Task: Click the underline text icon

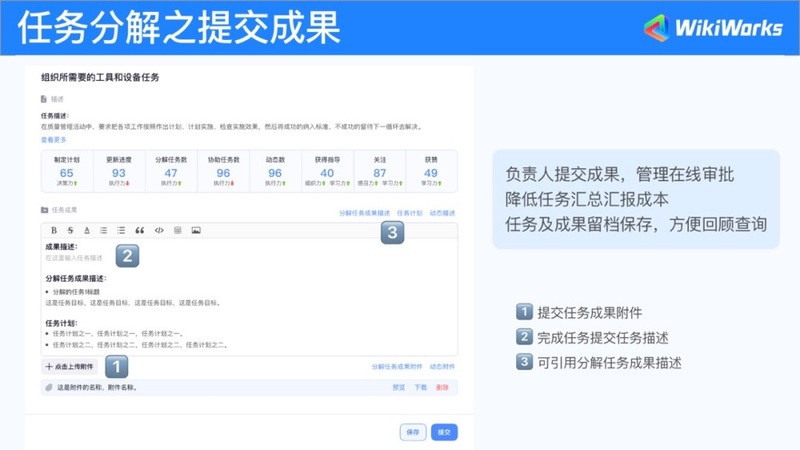Action: coord(86,230)
